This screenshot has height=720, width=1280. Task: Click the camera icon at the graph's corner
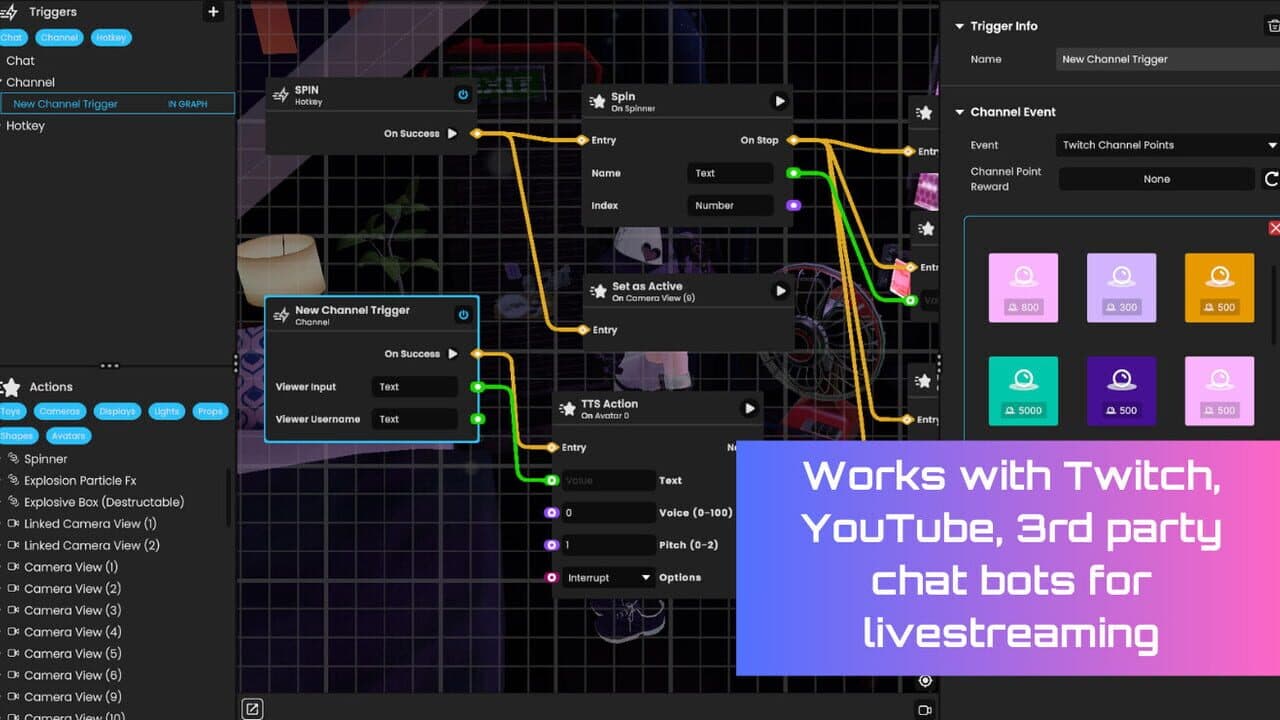925,710
